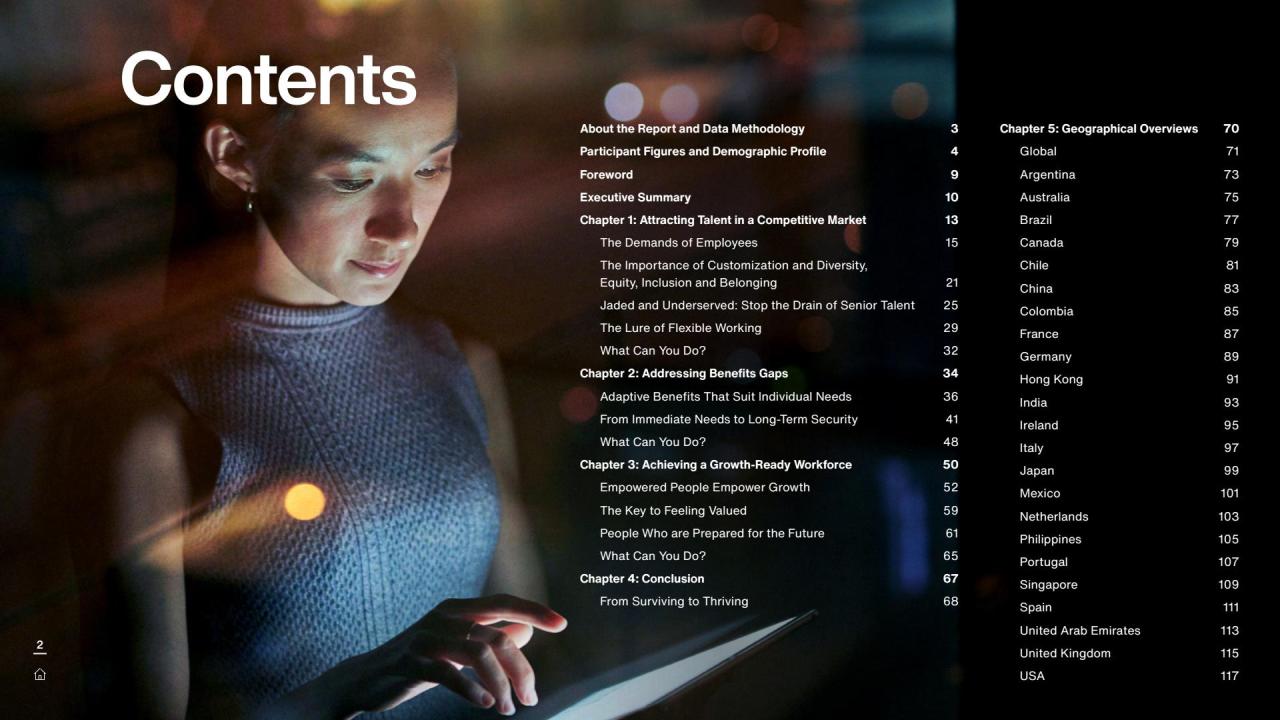Select Brazil in the country list
Viewport: 1280px width, 720px height.
point(1036,220)
